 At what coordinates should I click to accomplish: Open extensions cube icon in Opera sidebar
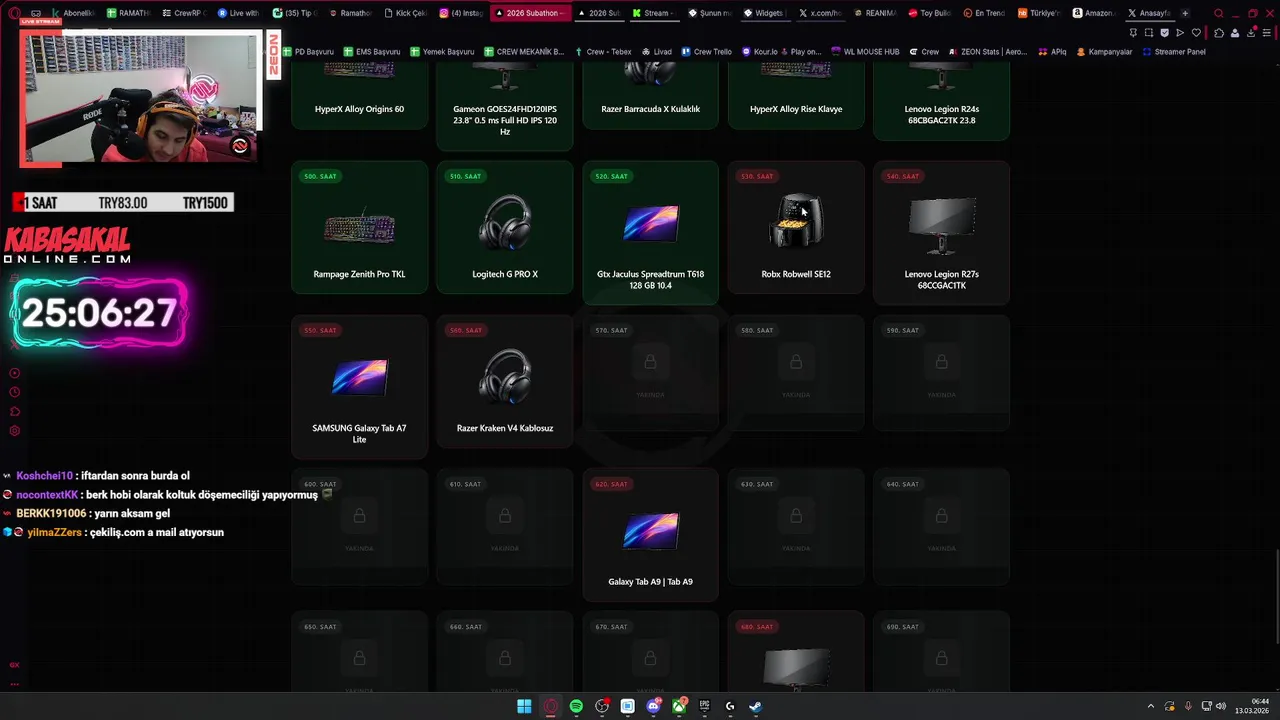tap(15, 411)
